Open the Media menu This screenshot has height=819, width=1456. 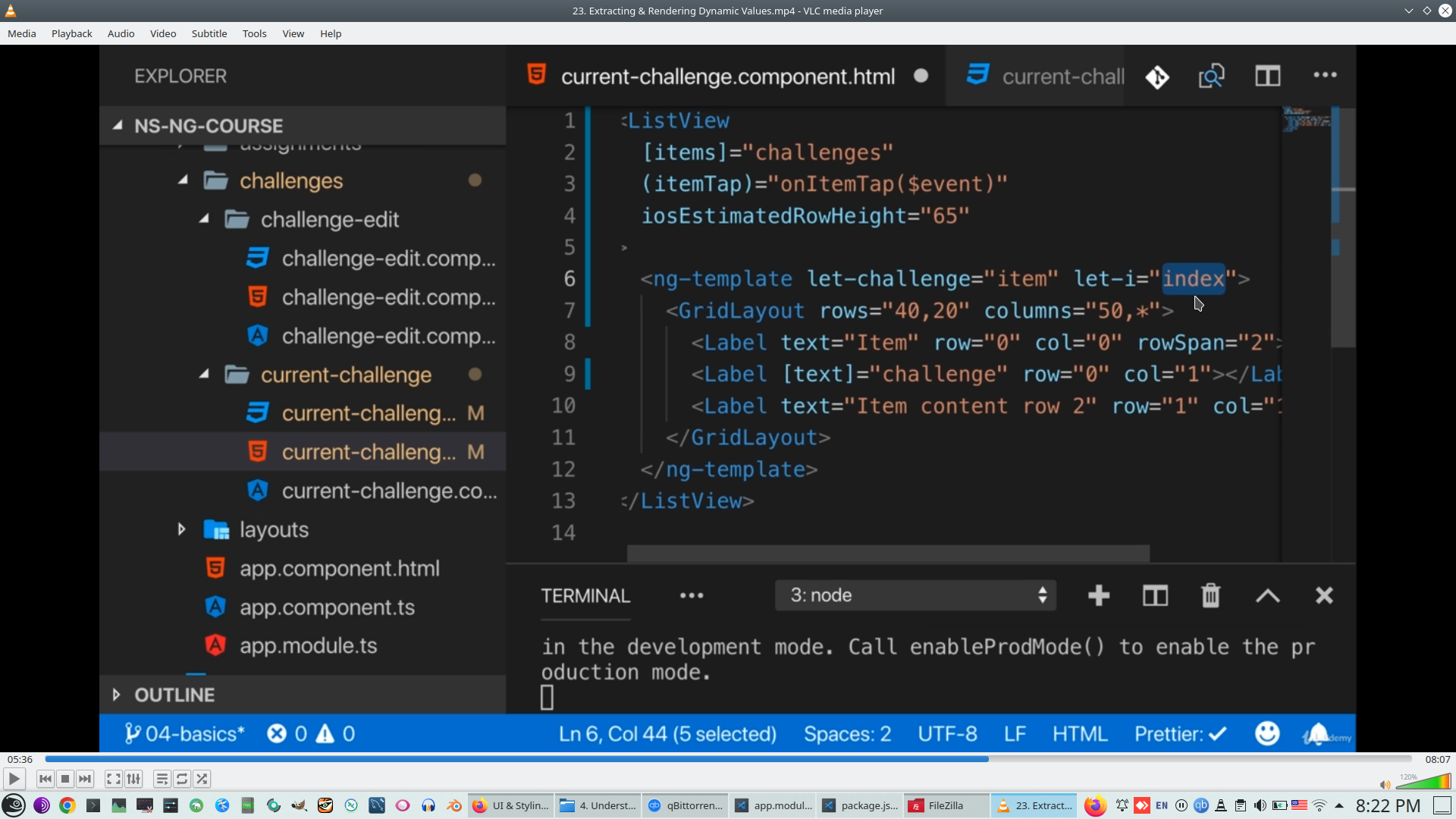click(x=21, y=33)
